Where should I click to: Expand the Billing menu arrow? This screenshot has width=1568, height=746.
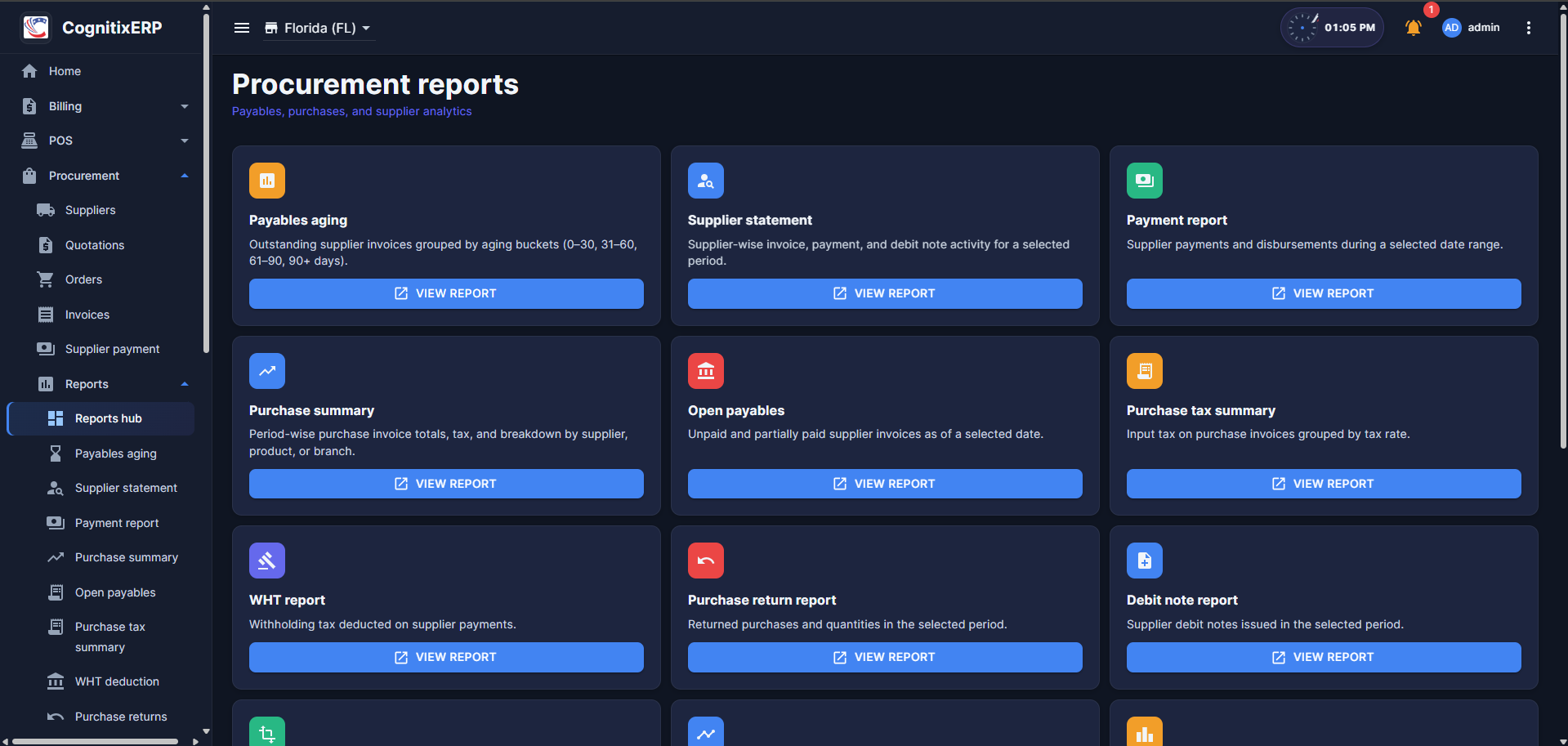(x=185, y=106)
